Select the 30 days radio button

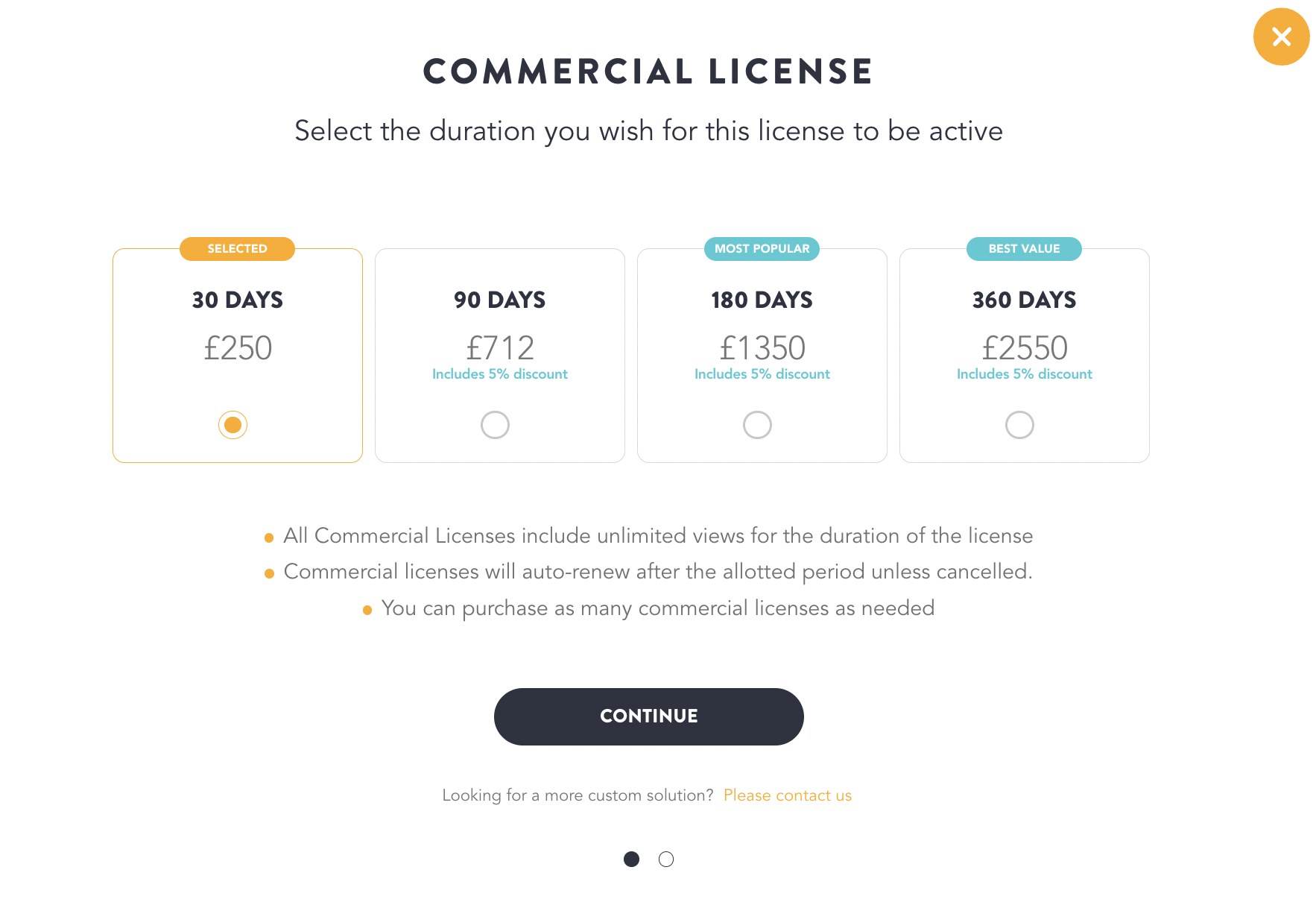pos(232,425)
